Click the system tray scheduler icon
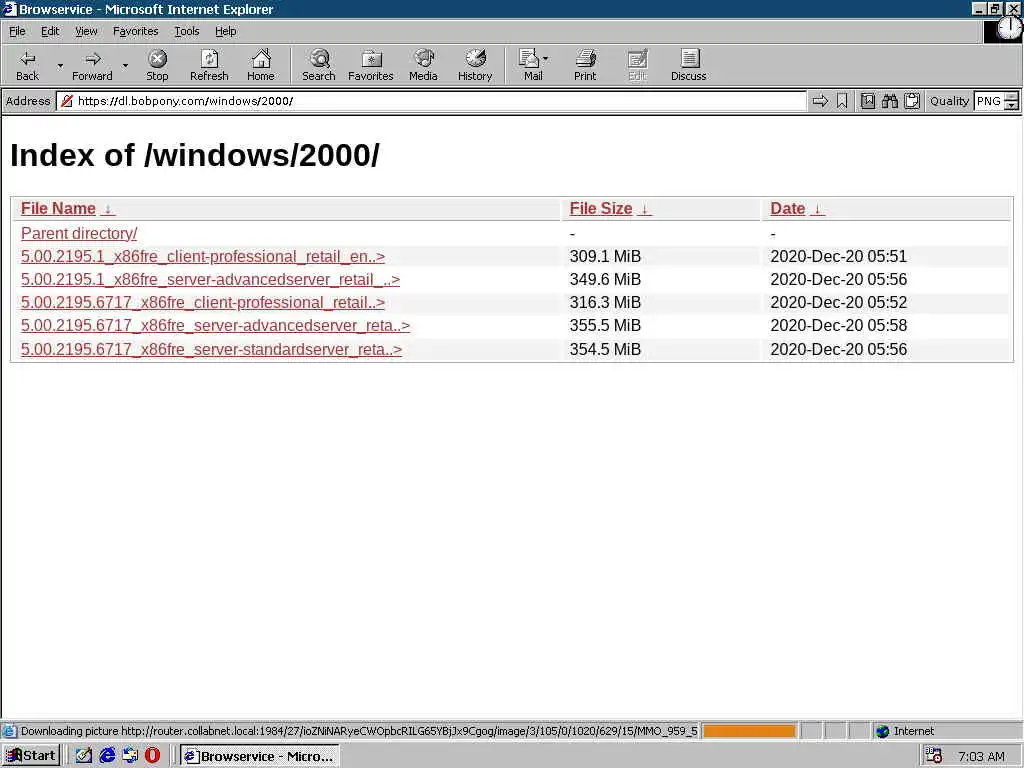 [x=934, y=756]
